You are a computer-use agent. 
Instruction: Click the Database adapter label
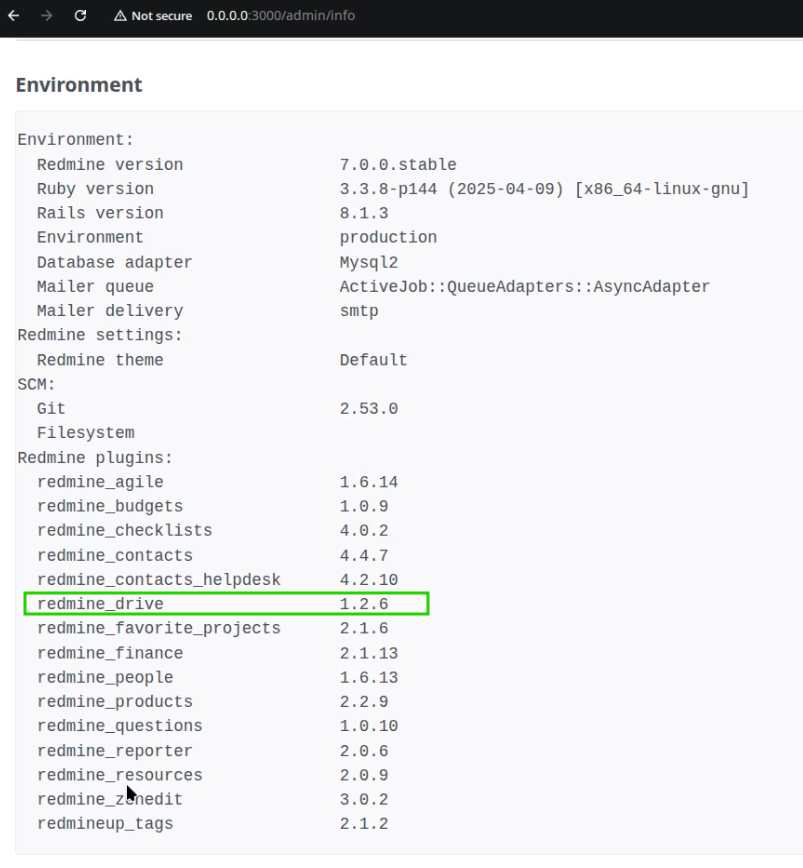point(115,262)
